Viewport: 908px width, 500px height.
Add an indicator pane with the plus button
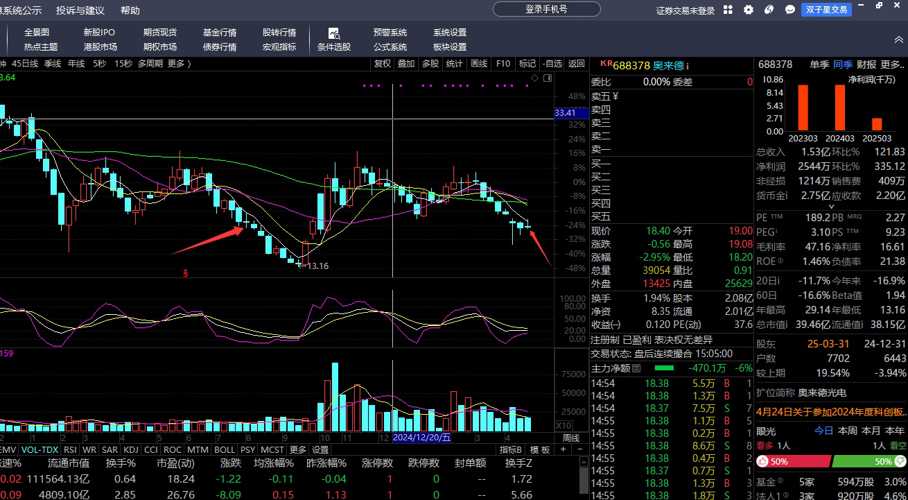coord(563,450)
